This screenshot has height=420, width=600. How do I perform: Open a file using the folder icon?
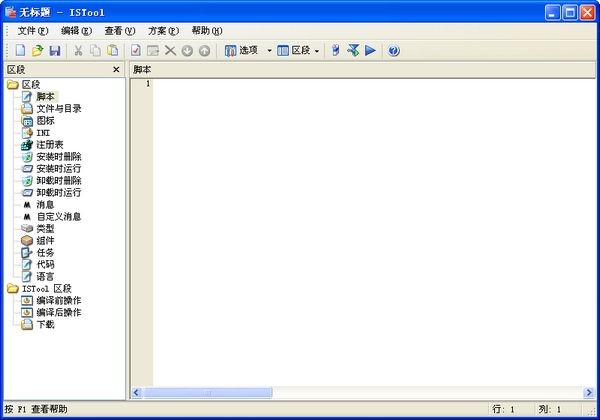[38, 50]
